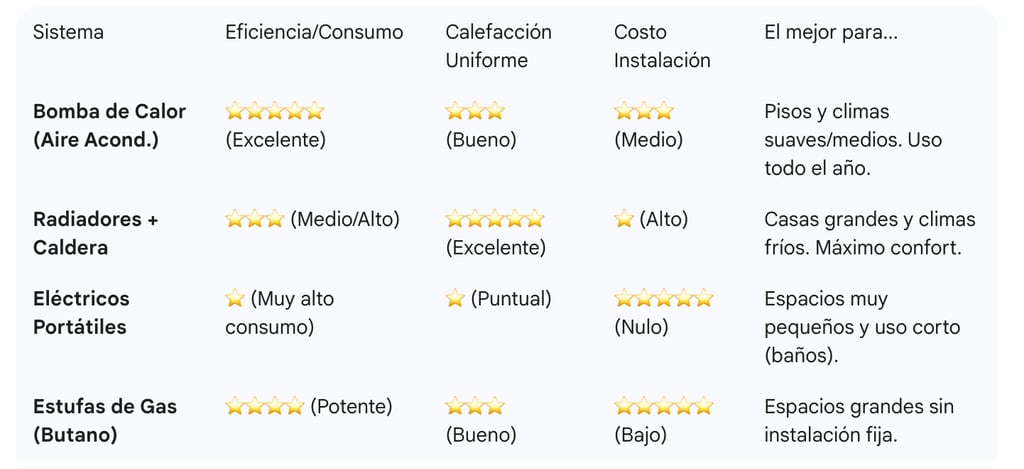
Task: Select Bomba de Calor's uniform heating stars
Action: click(475, 111)
